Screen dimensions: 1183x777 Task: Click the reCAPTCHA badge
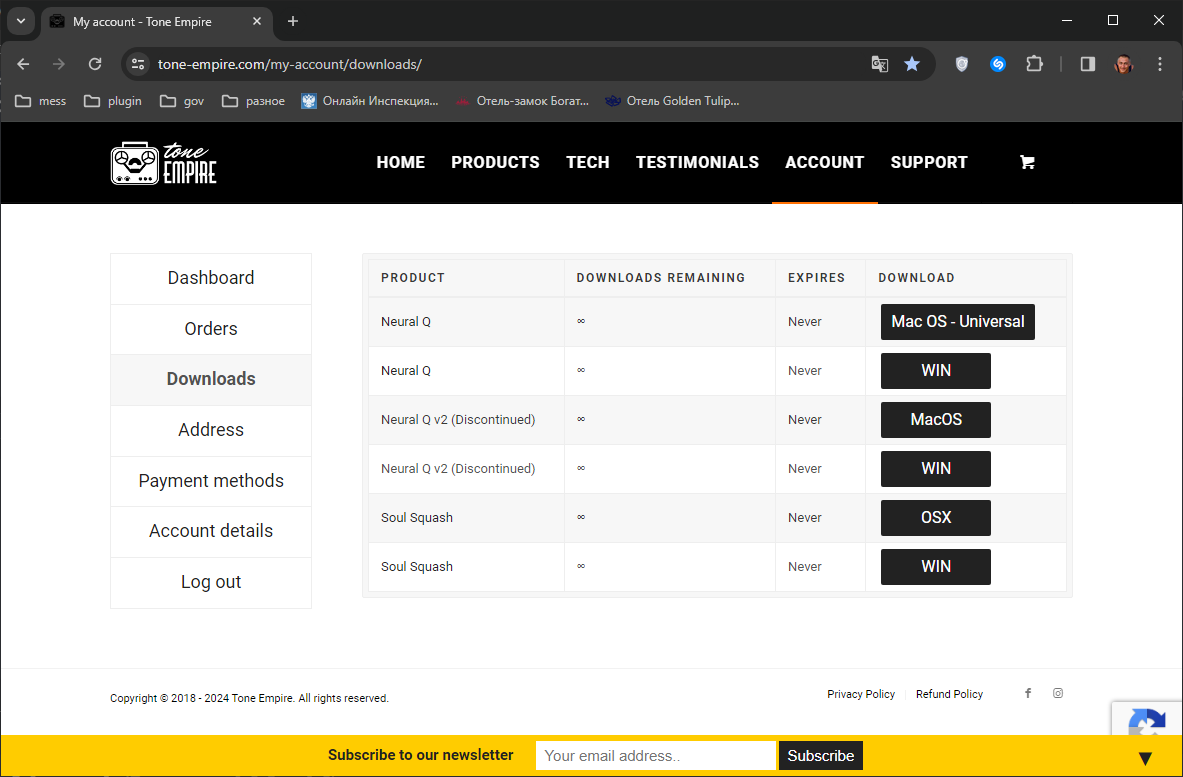point(1147,720)
